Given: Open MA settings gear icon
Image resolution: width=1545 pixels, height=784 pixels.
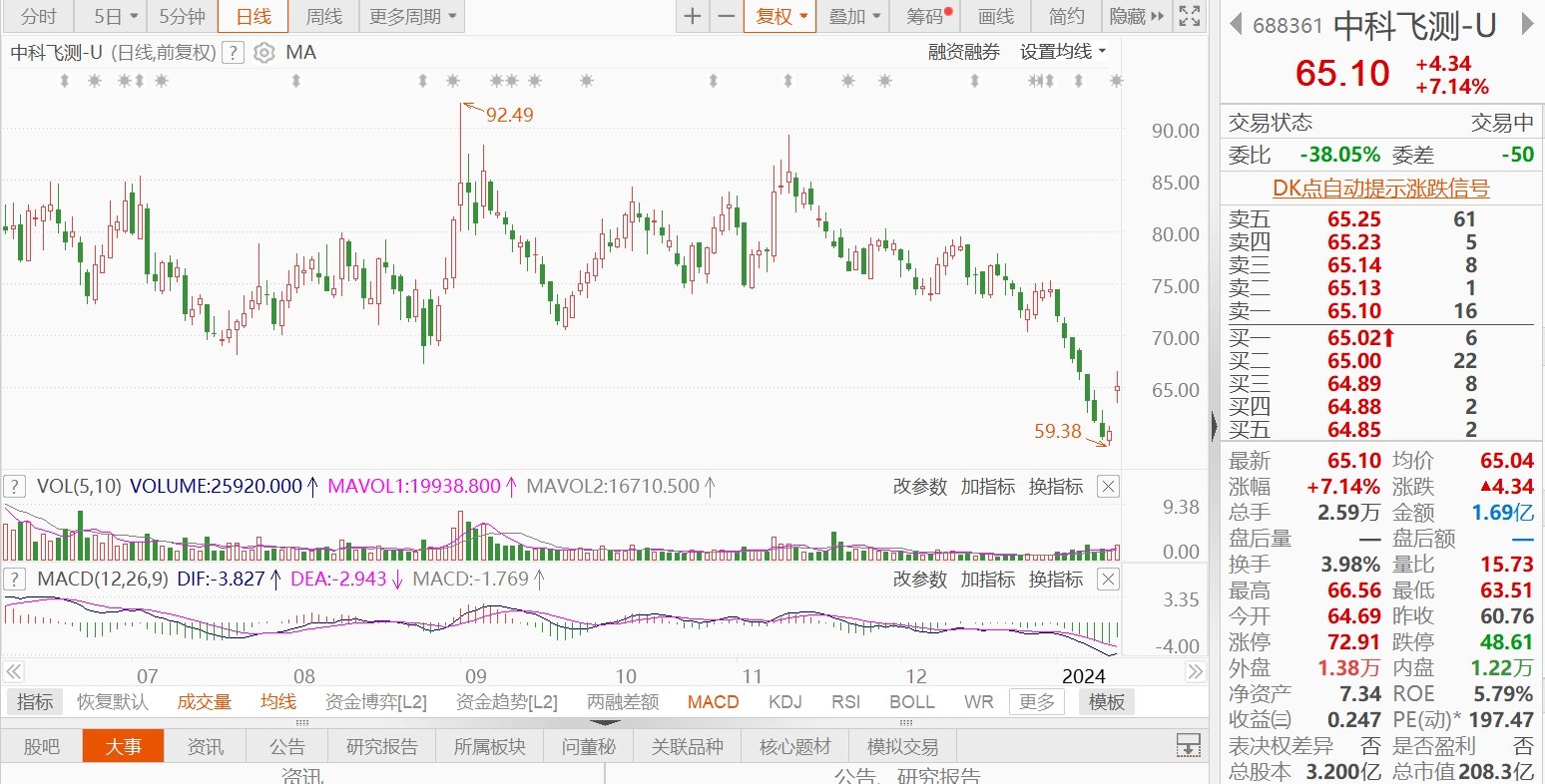Looking at the screenshot, I should click(263, 53).
